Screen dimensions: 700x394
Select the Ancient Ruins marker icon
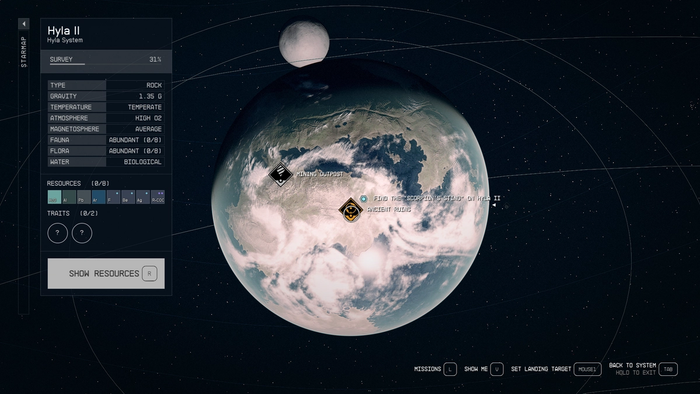(x=351, y=210)
